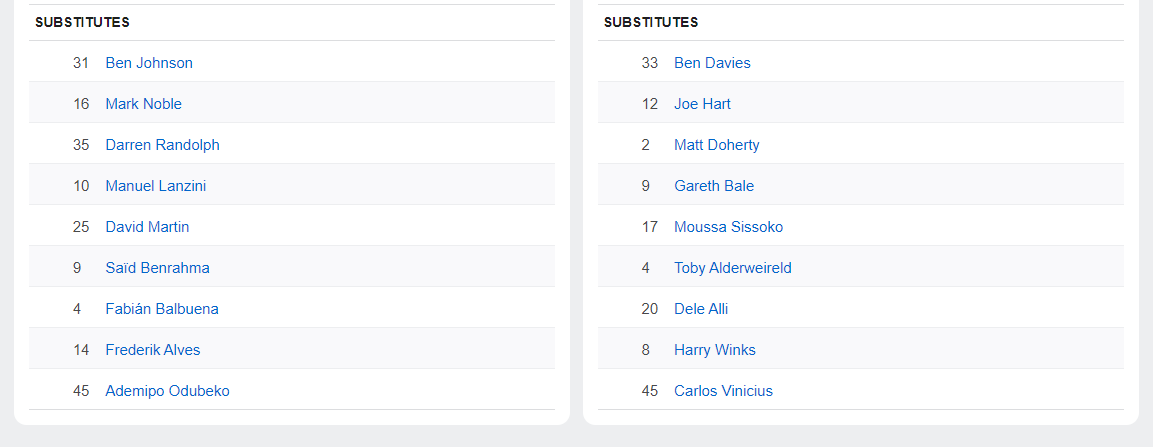Select Frederik Alves from substitutes
The height and width of the screenshot is (447, 1153).
pyautogui.click(x=152, y=350)
